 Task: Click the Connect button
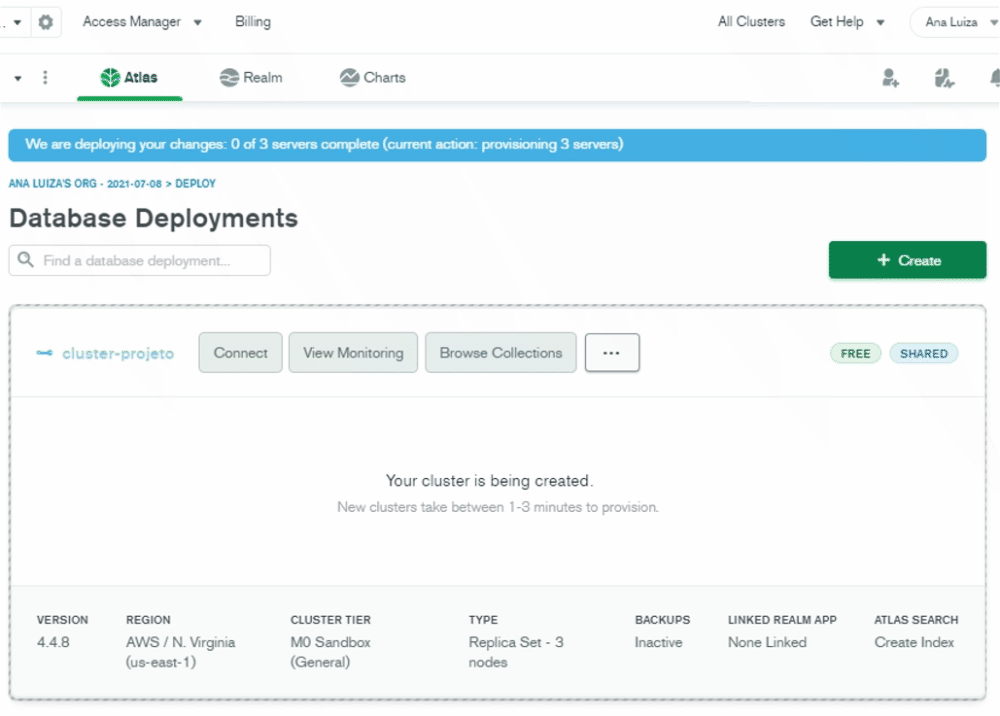tap(240, 353)
